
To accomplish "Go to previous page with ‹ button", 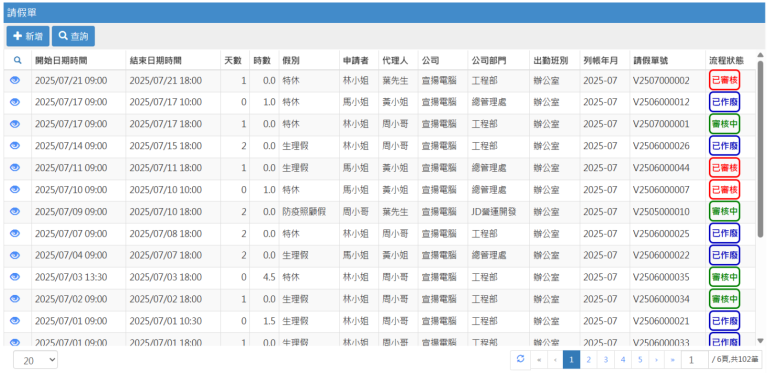I will (555, 360).
